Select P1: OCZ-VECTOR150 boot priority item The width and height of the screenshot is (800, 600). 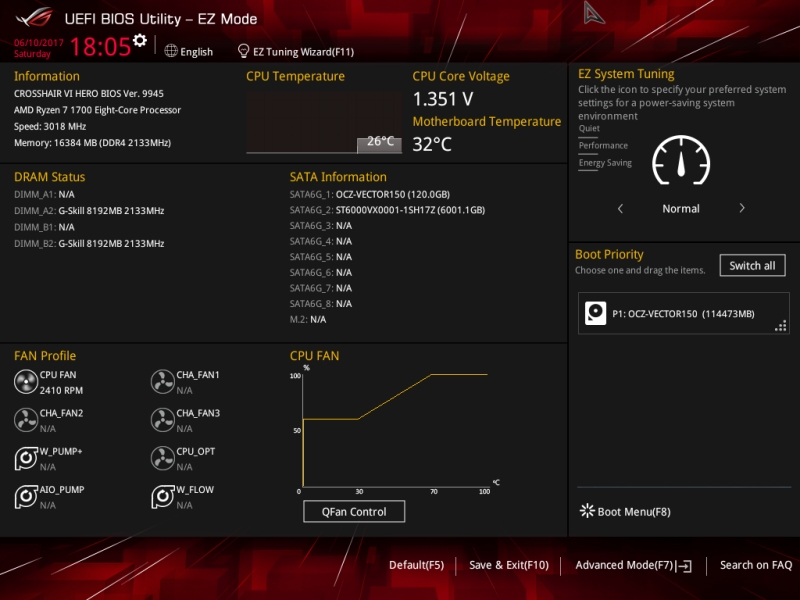click(684, 313)
